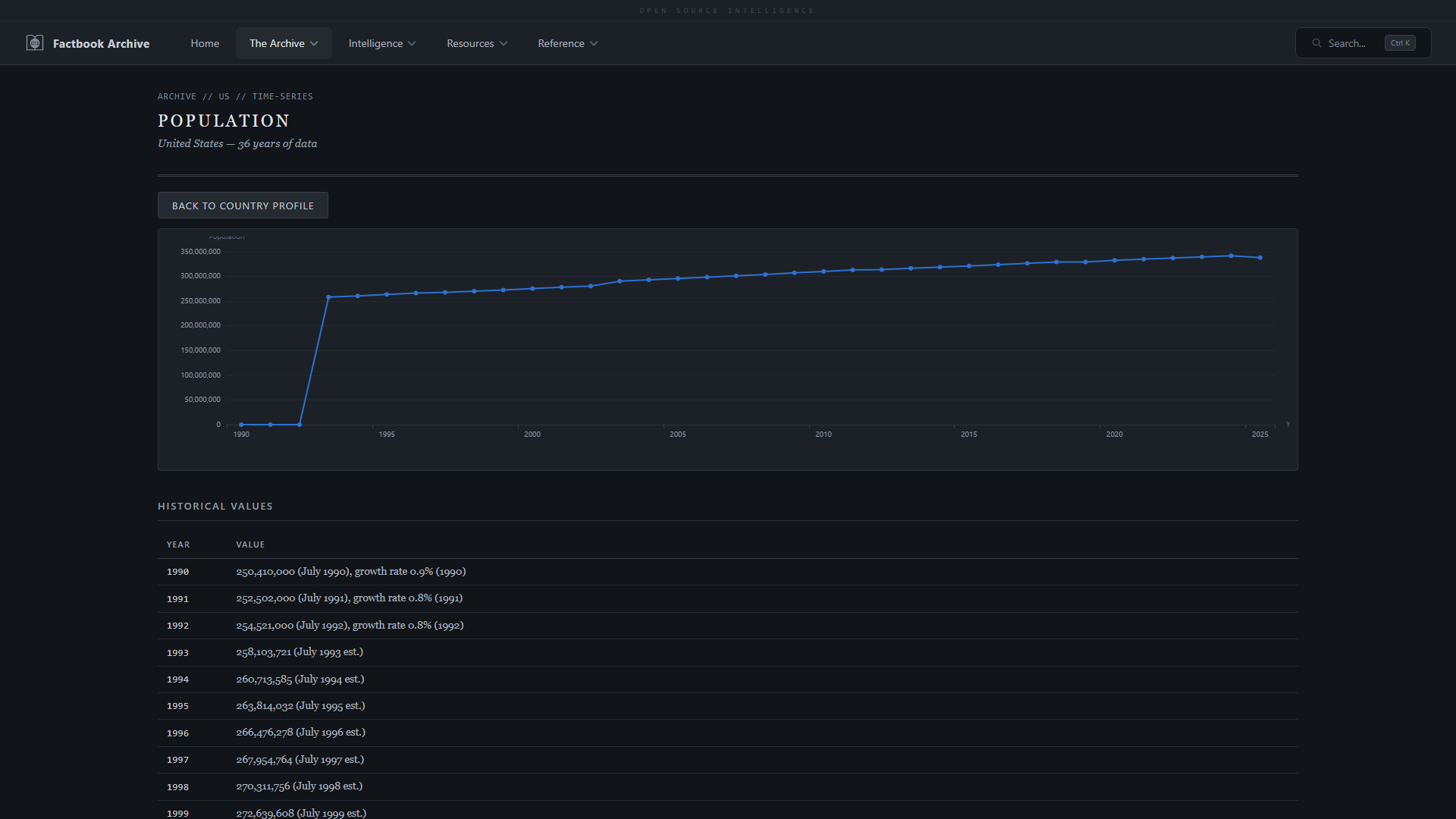Expand the Resources dropdown chevron

[504, 43]
